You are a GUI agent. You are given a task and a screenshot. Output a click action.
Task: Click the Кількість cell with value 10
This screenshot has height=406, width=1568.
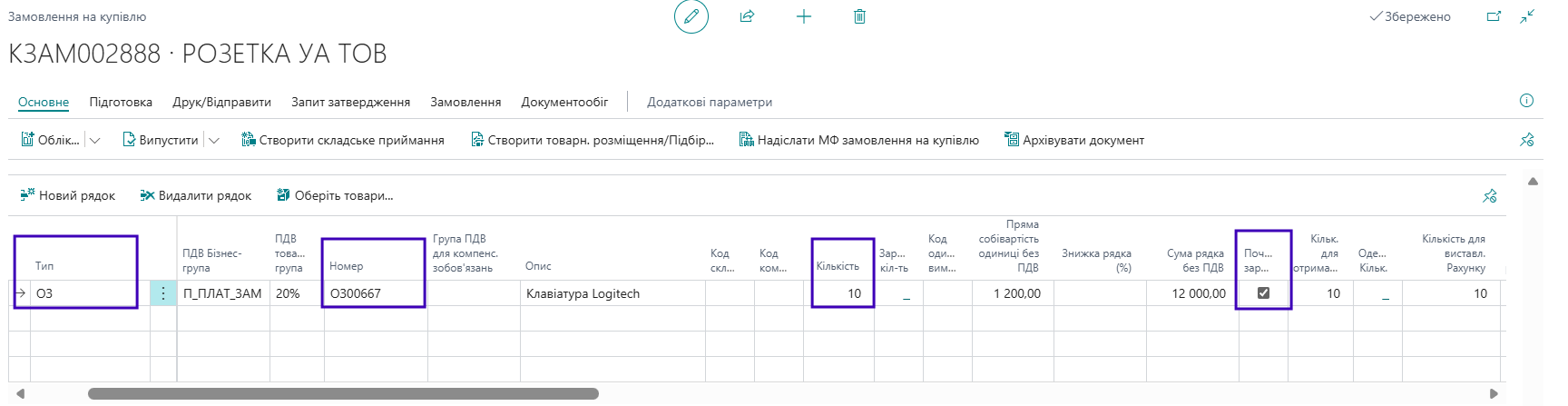pos(842,293)
